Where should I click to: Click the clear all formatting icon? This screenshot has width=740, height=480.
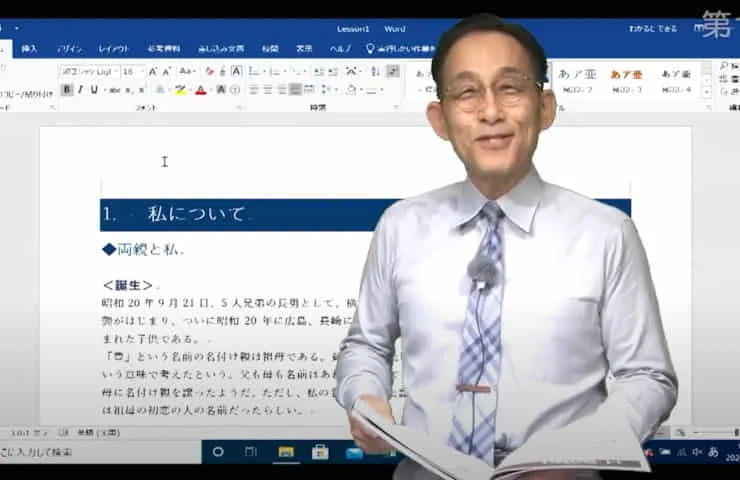coord(208,72)
